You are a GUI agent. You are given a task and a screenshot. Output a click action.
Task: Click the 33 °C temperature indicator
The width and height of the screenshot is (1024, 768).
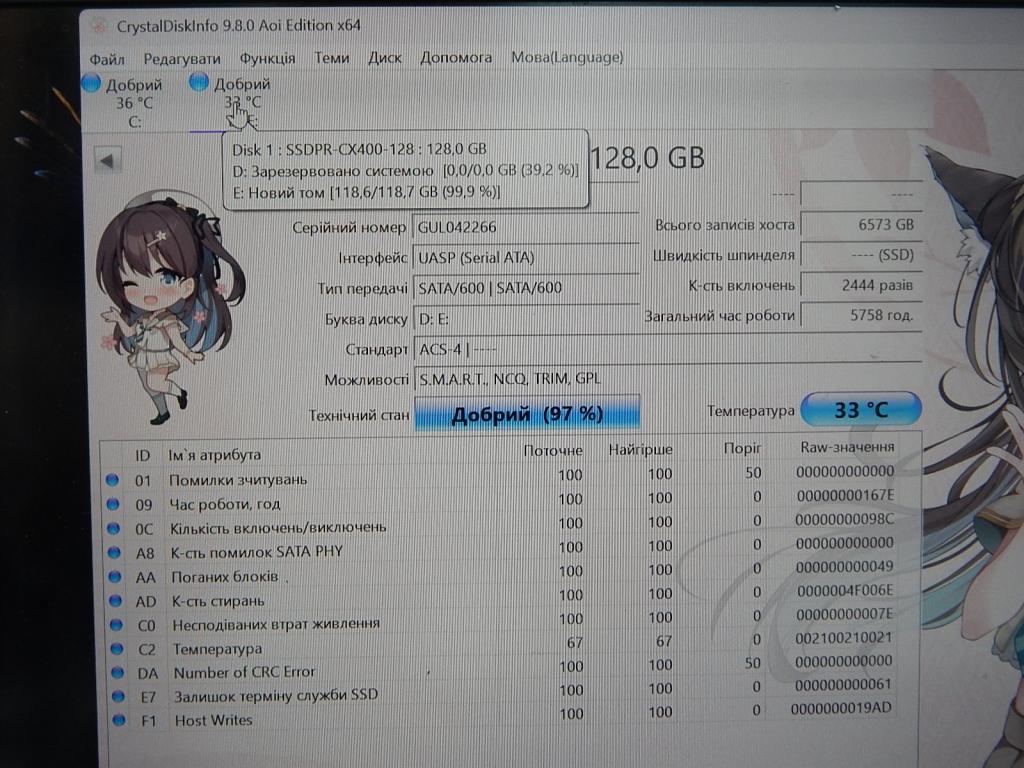coord(861,409)
